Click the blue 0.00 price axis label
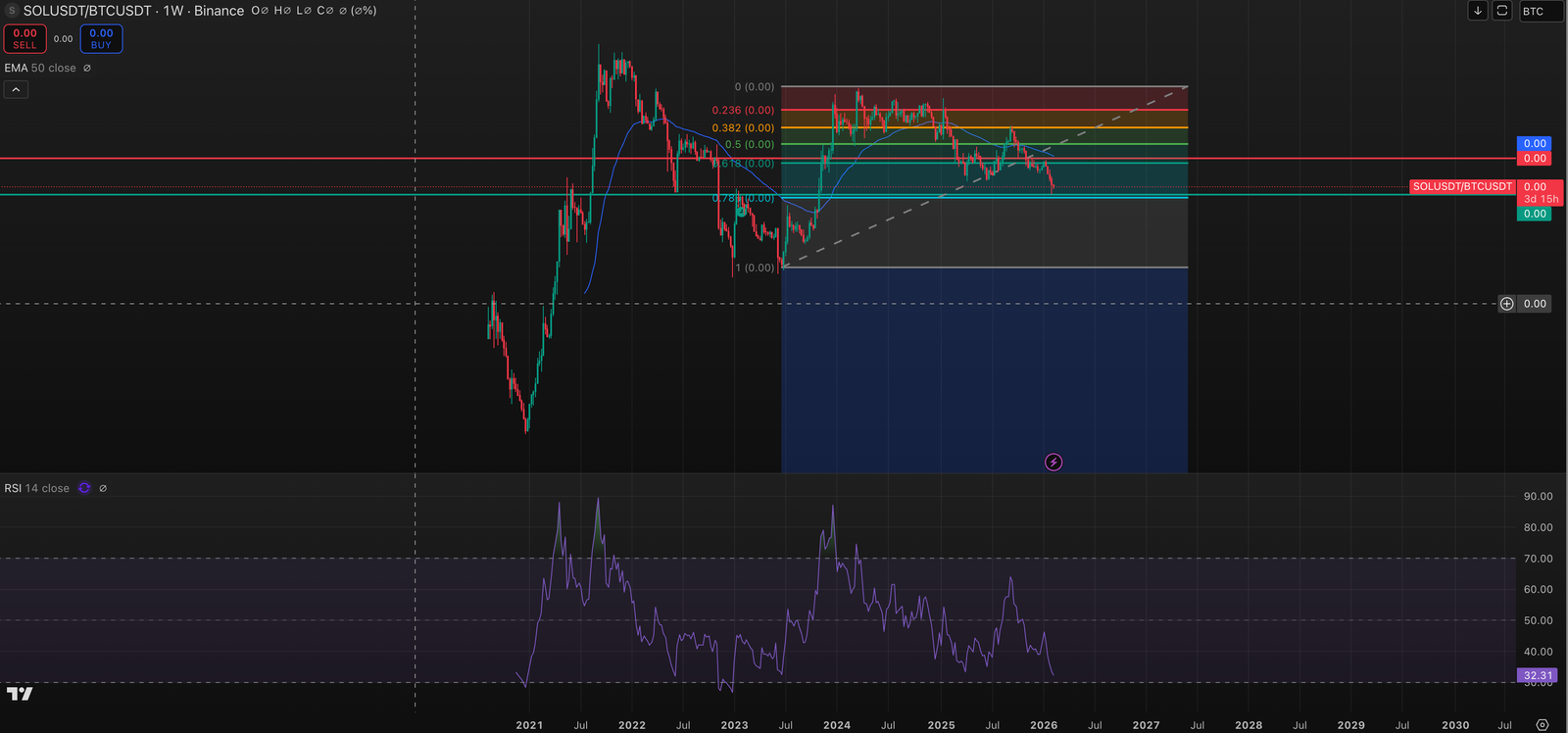The image size is (1568, 733). (1534, 144)
